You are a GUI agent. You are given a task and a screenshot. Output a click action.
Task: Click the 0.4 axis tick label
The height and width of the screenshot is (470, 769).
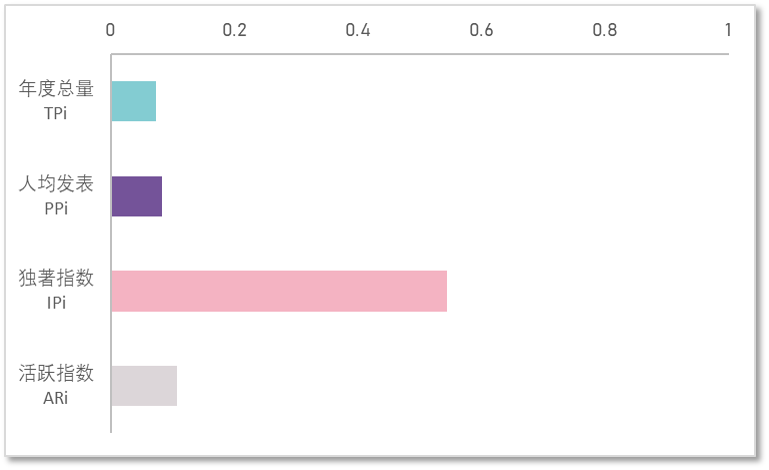[x=358, y=30]
